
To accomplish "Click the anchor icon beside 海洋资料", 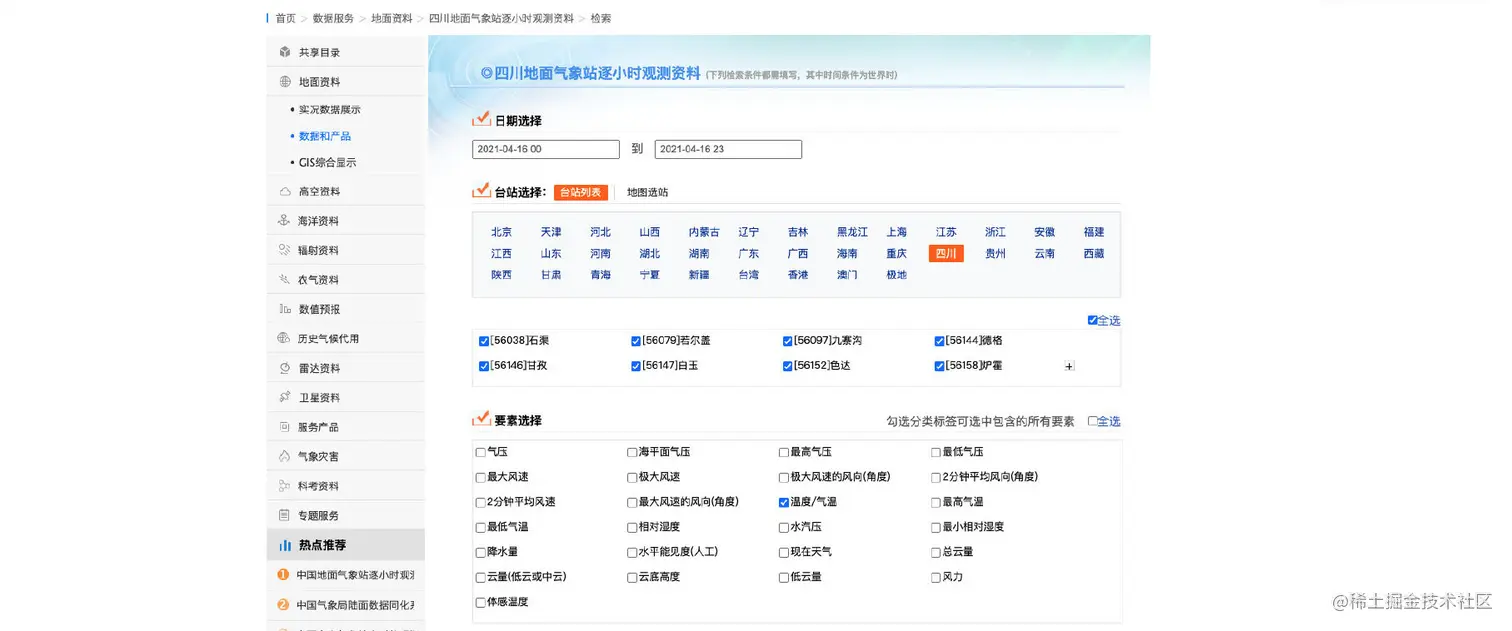I will pyautogui.click(x=285, y=221).
